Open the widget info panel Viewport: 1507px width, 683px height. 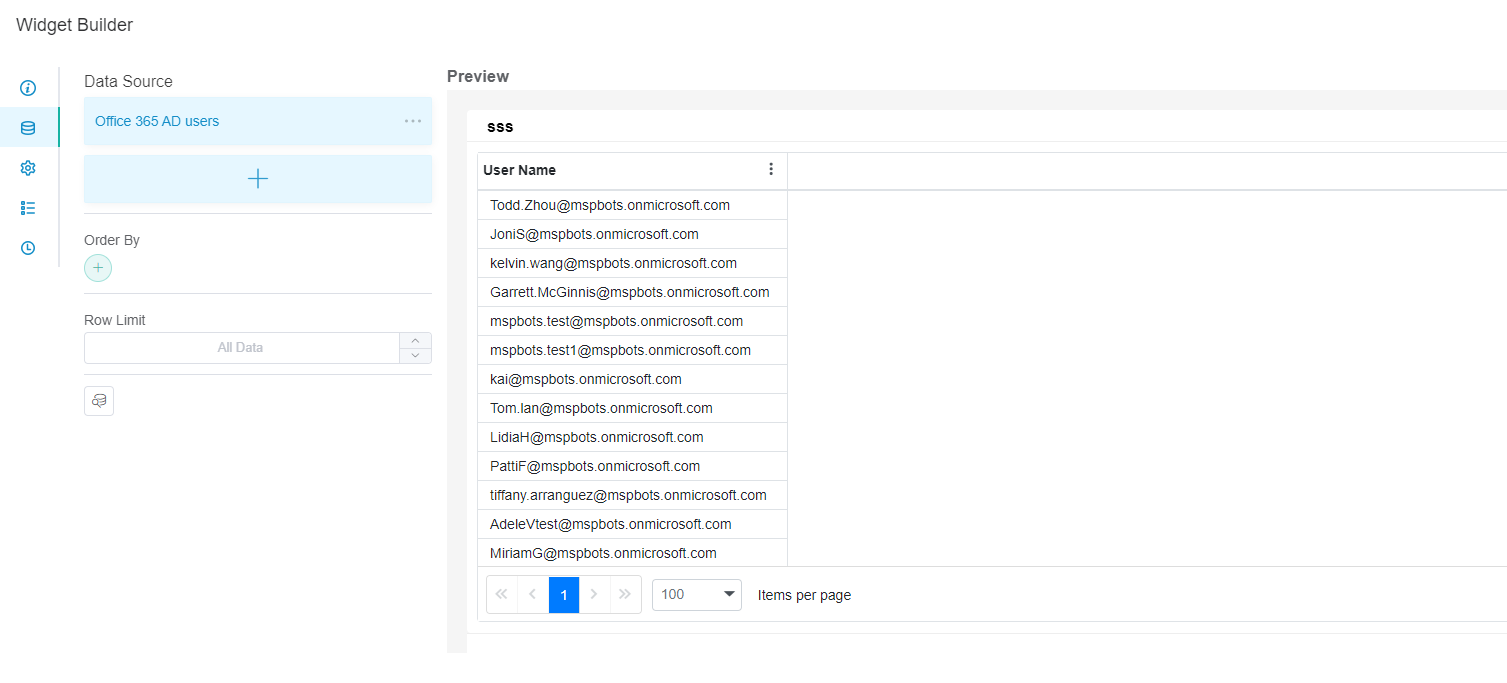point(27,88)
